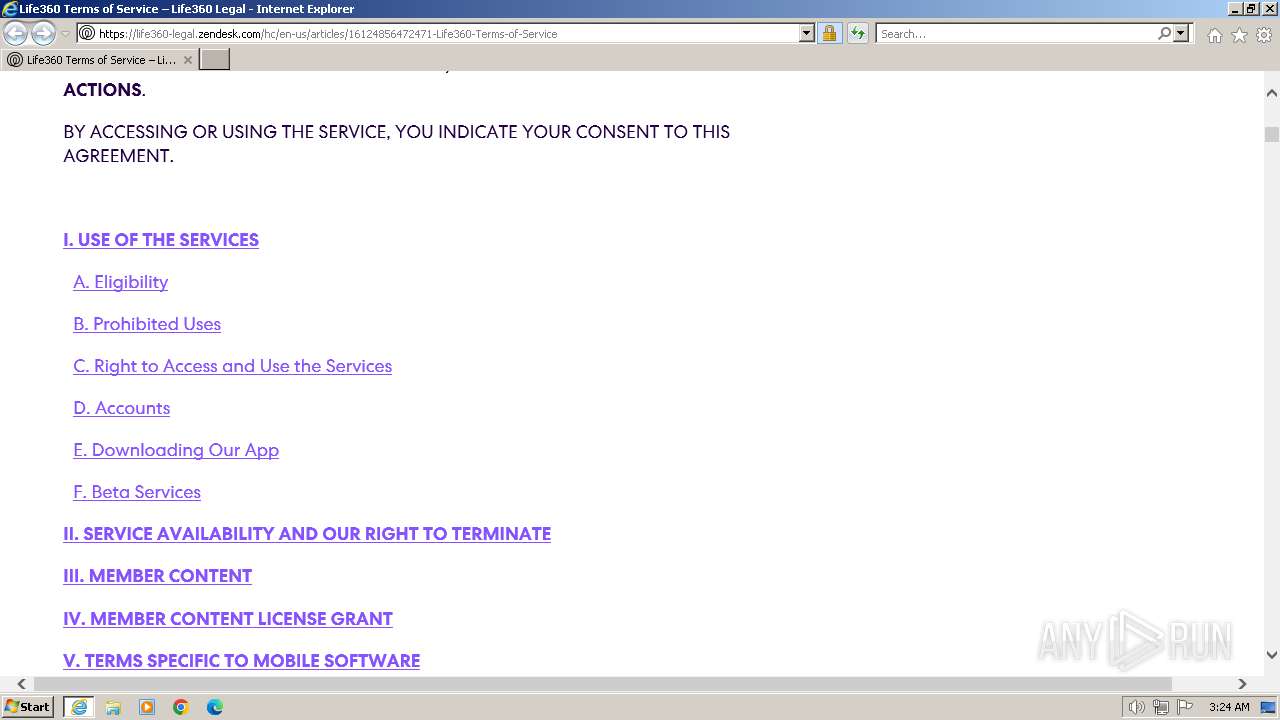The width and height of the screenshot is (1280, 720).
Task: Open a new tab button
Action: click(215, 60)
